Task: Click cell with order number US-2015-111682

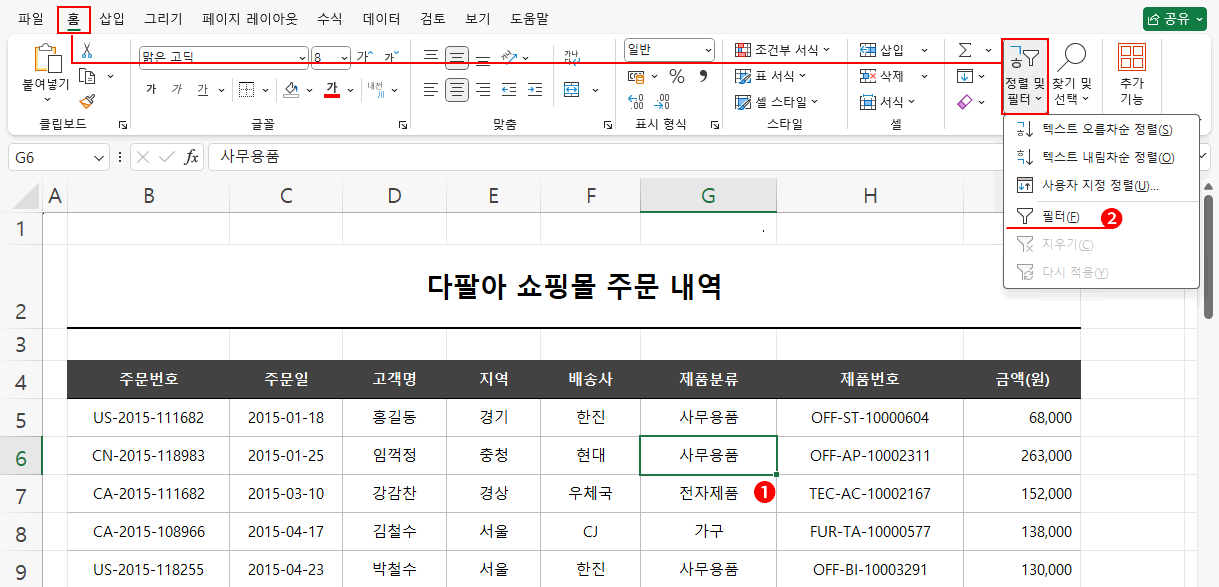Action: 148,418
